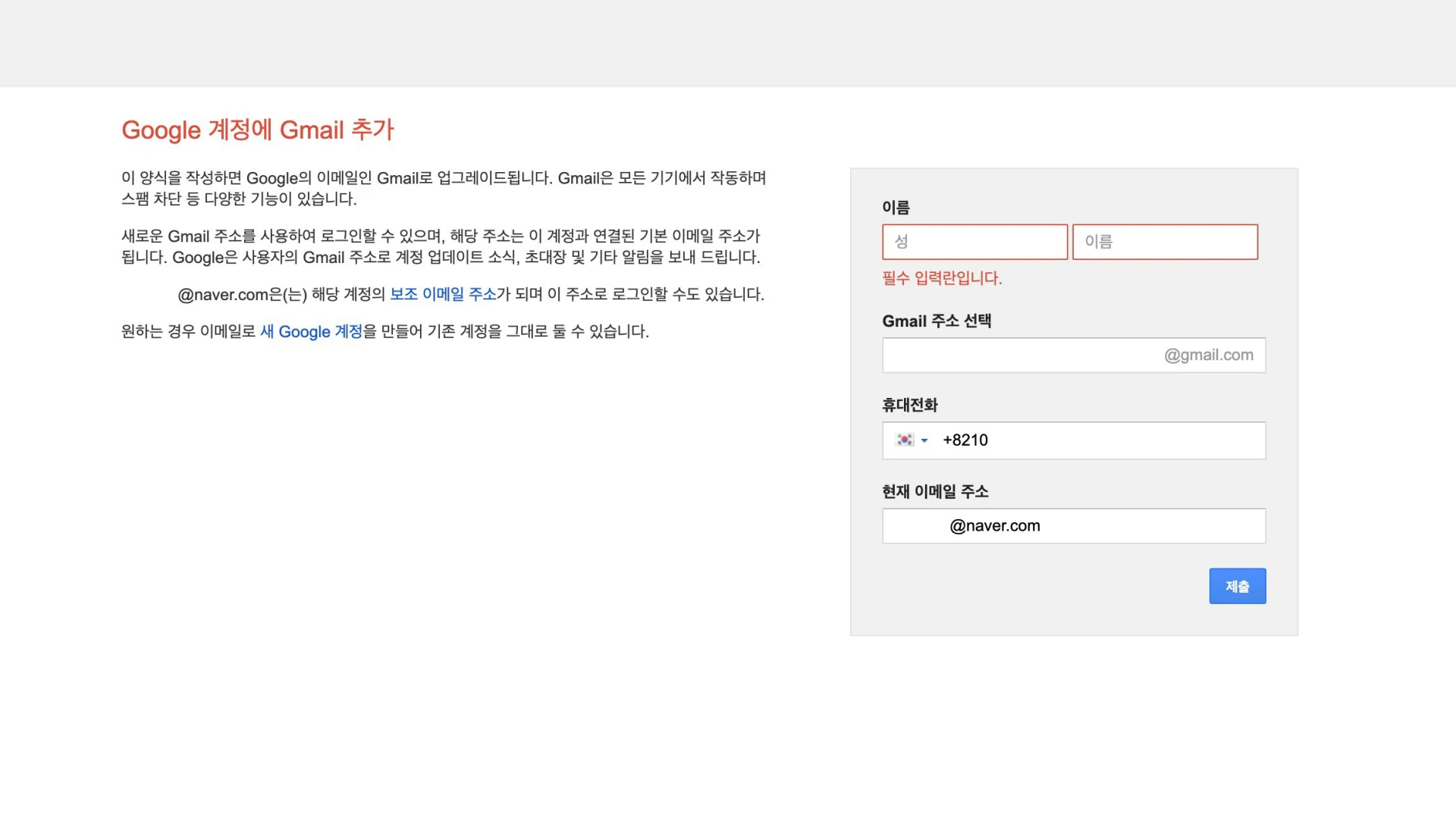Click the heading Google 계정에 Gmail 추가

pos(258,130)
